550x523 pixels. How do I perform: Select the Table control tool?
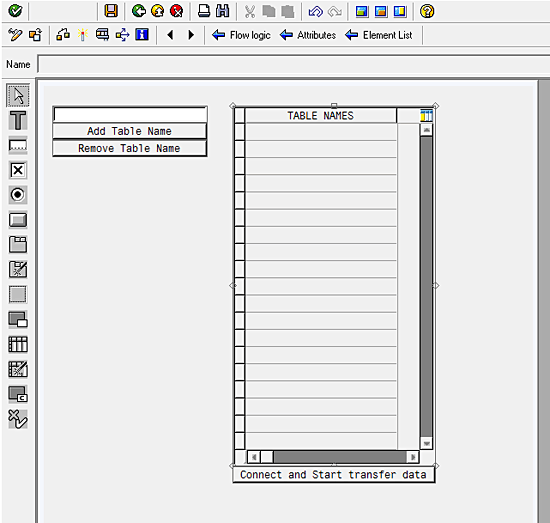tap(18, 344)
